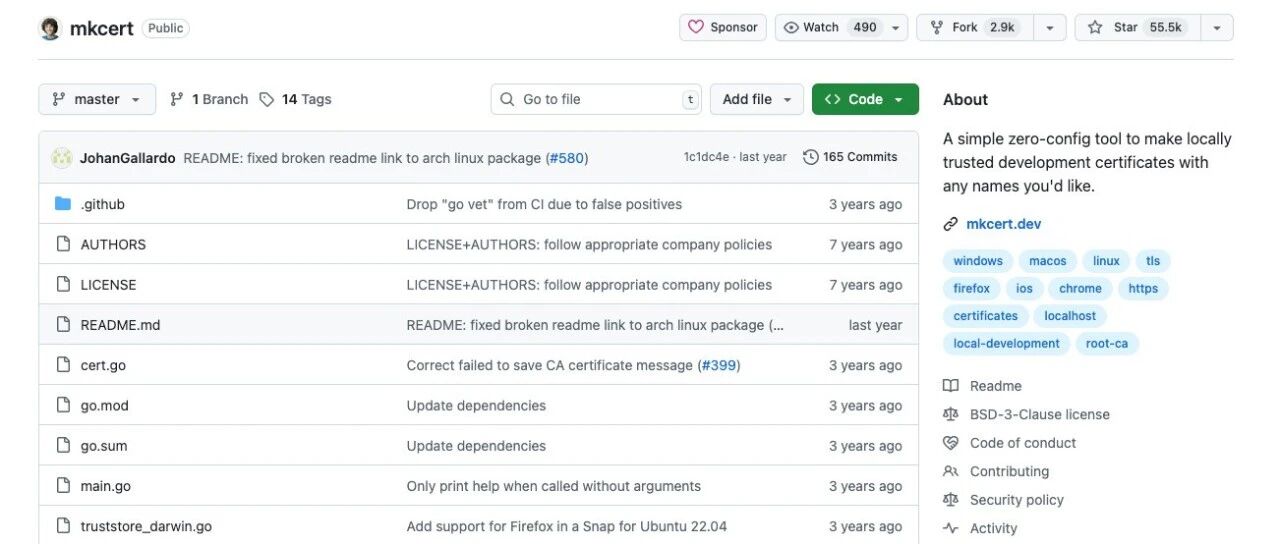The width and height of the screenshot is (1280, 544).
Task: Select the root-ca topic tag
Action: 1107,343
